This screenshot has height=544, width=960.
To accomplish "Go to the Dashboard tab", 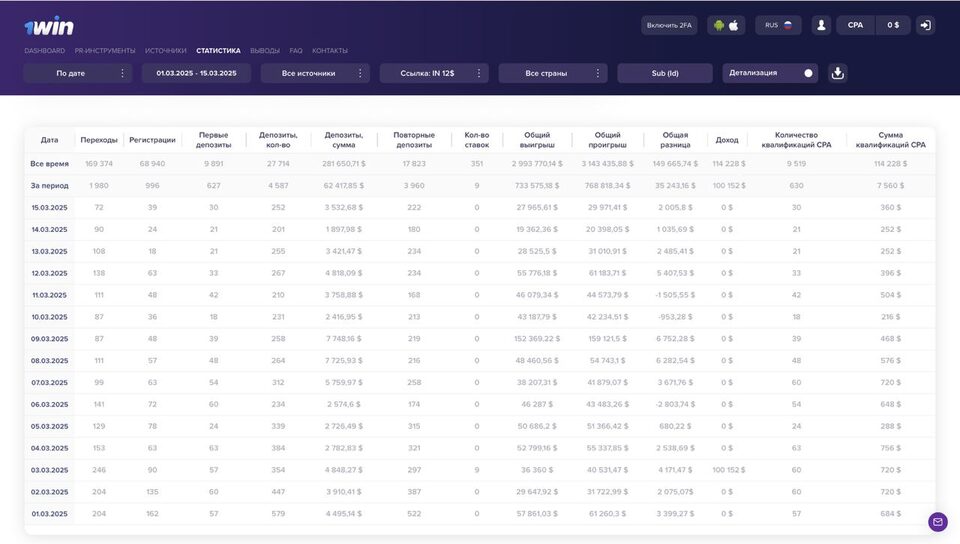I will pyautogui.click(x=44, y=50).
